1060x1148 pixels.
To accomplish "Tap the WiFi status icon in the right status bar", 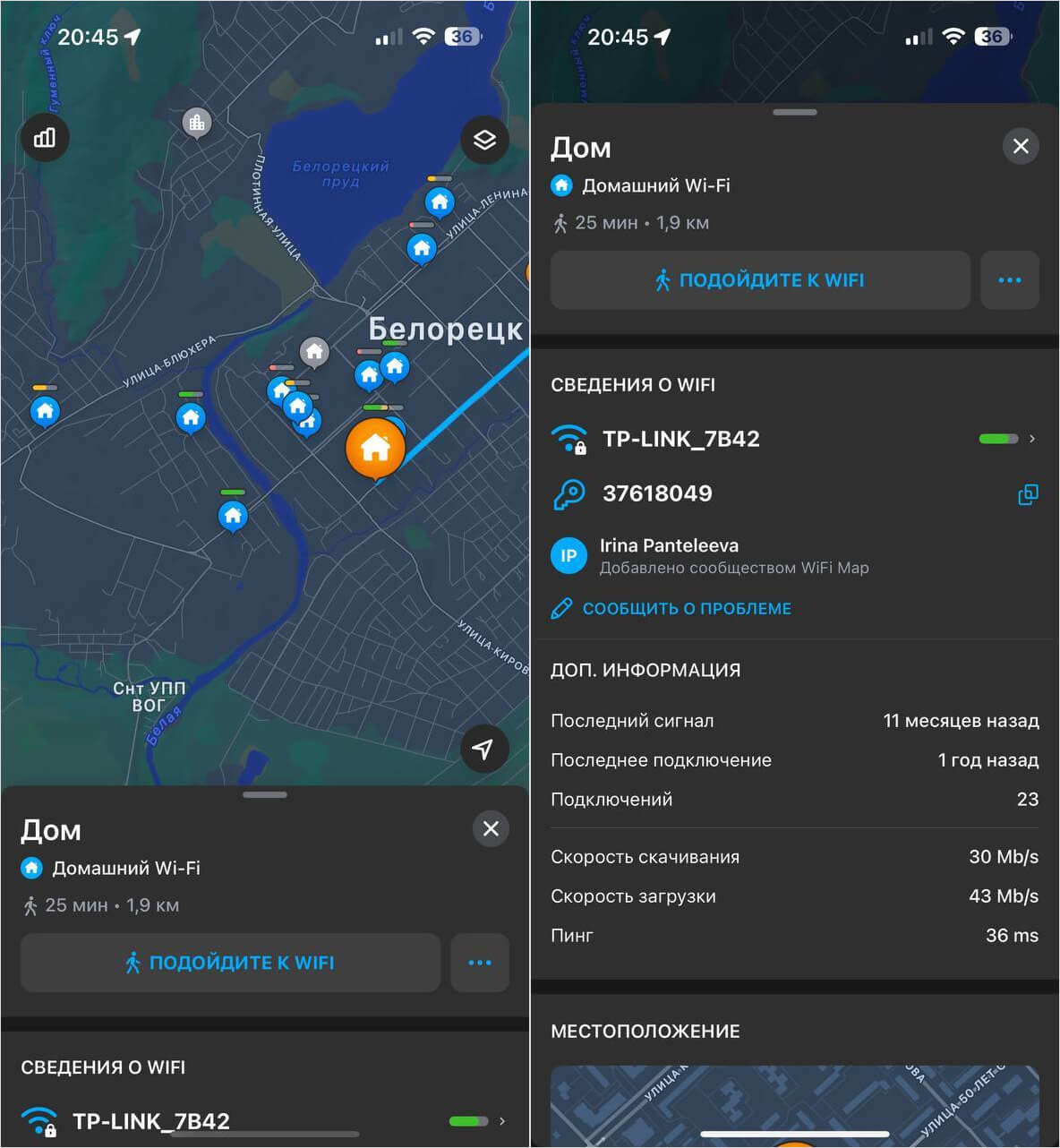I will (x=954, y=37).
